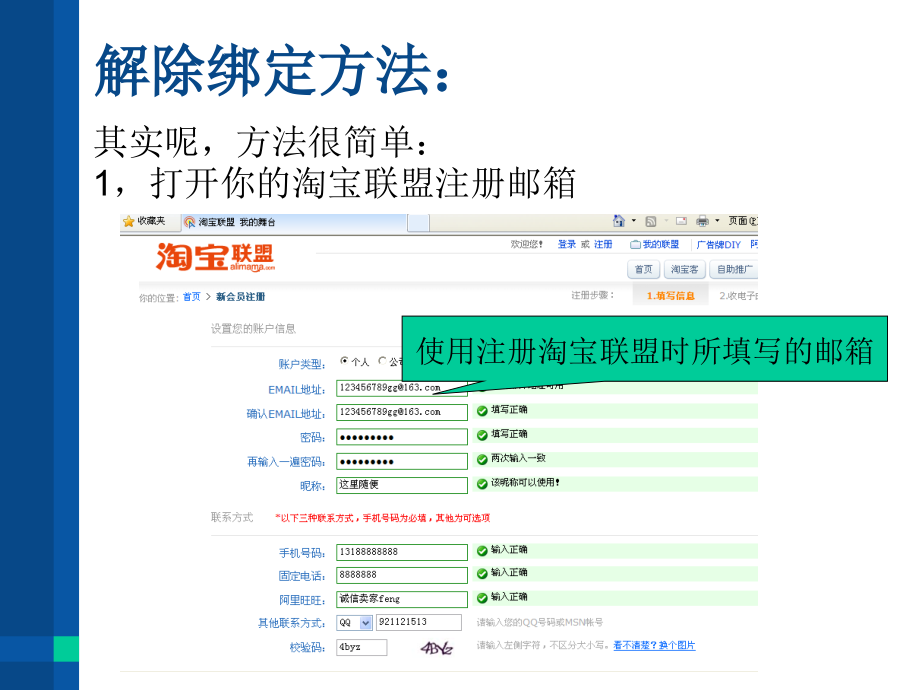Click green check beside 手机号码 输入正确
The height and width of the screenshot is (690, 920).
(x=482, y=551)
